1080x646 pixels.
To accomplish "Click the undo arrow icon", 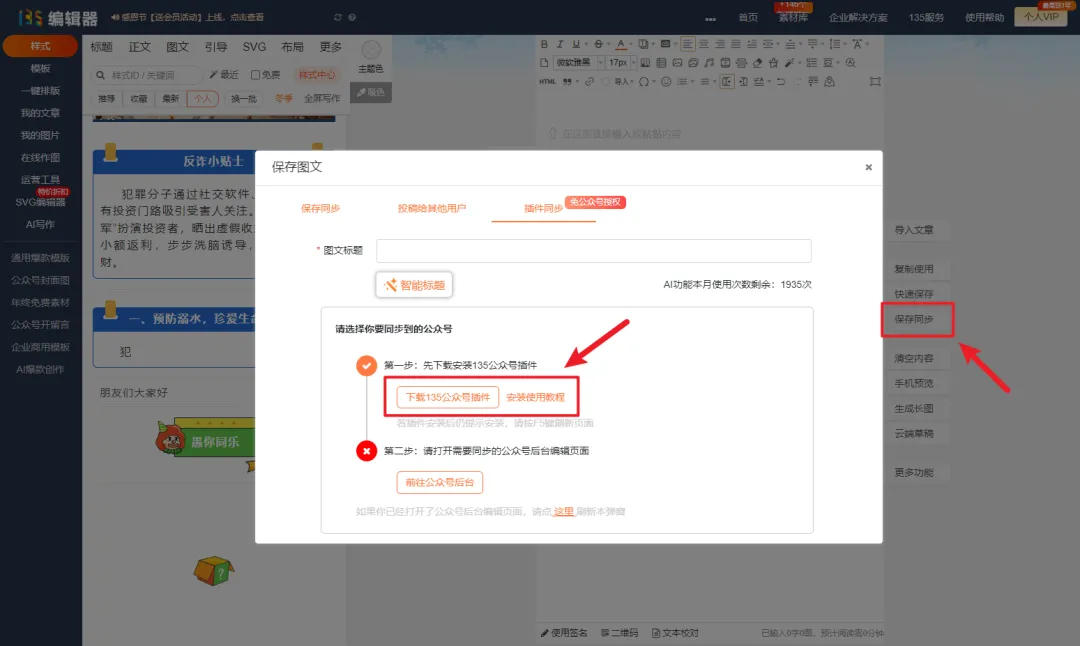I will 780,81.
